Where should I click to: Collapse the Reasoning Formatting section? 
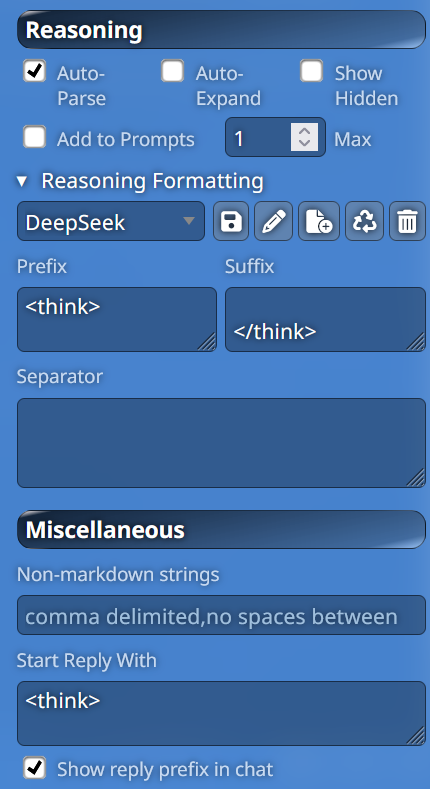22,181
